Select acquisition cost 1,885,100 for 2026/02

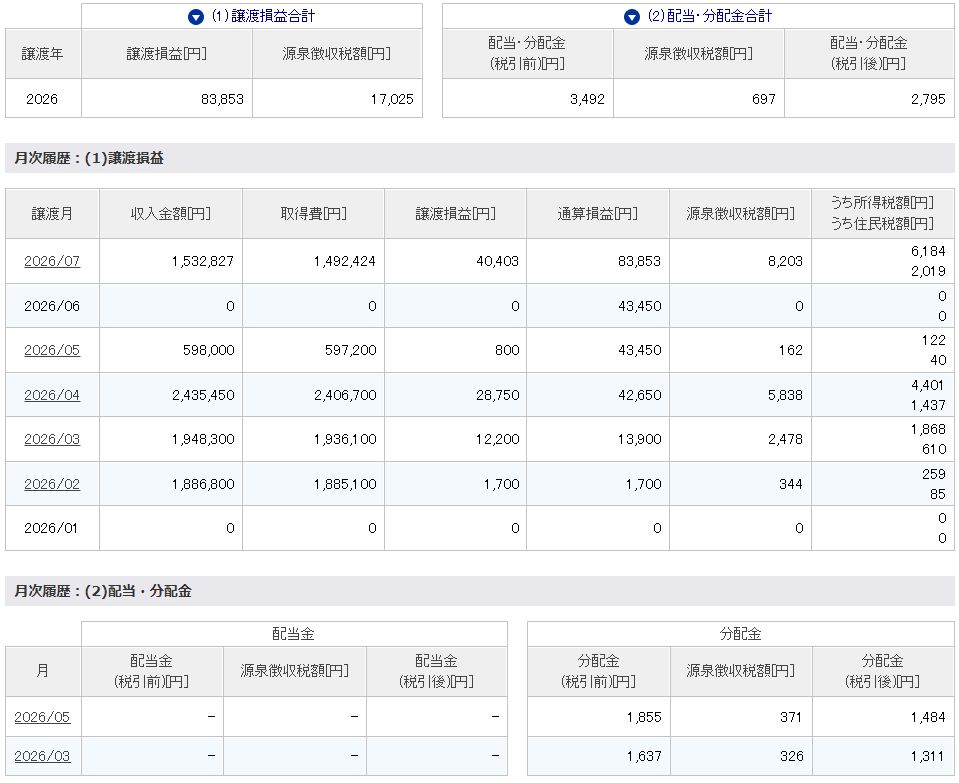click(344, 484)
